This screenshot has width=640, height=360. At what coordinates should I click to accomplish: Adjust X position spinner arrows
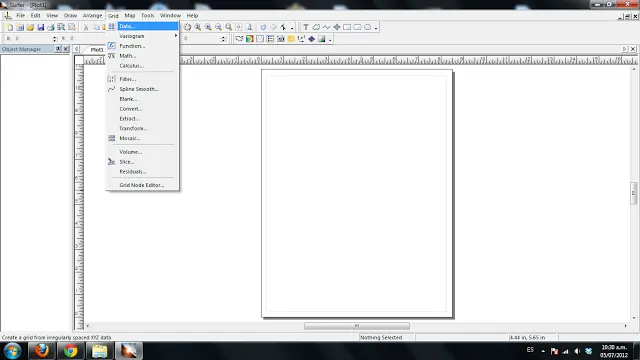(x=55, y=39)
